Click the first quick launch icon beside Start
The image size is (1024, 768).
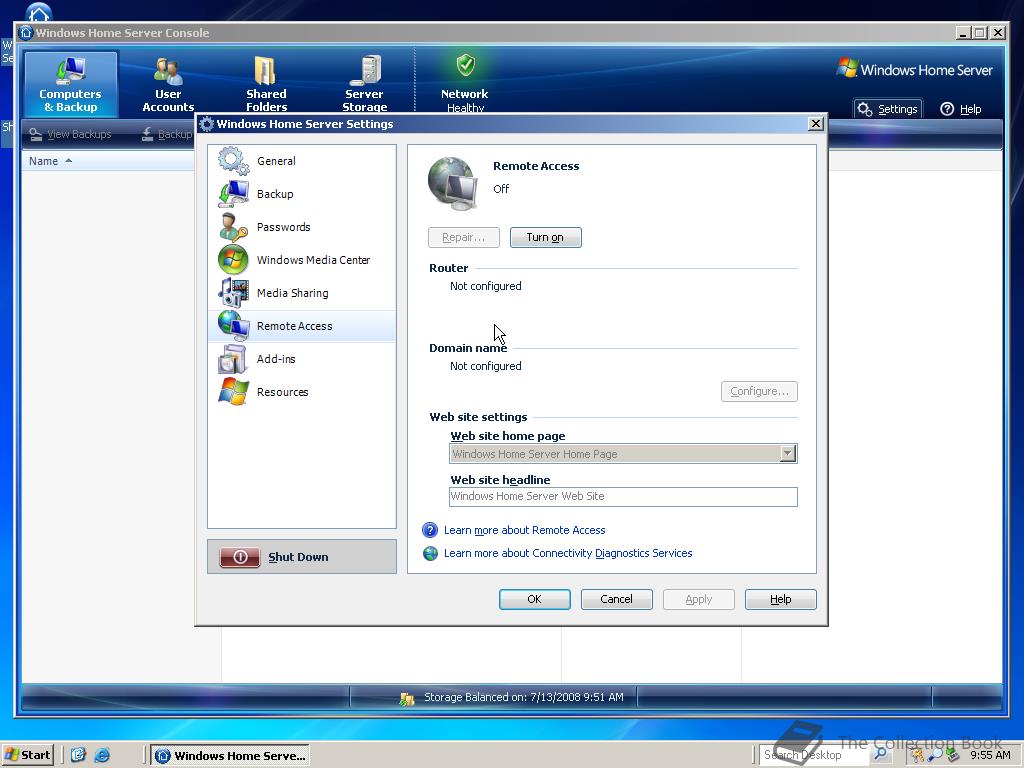(78, 755)
